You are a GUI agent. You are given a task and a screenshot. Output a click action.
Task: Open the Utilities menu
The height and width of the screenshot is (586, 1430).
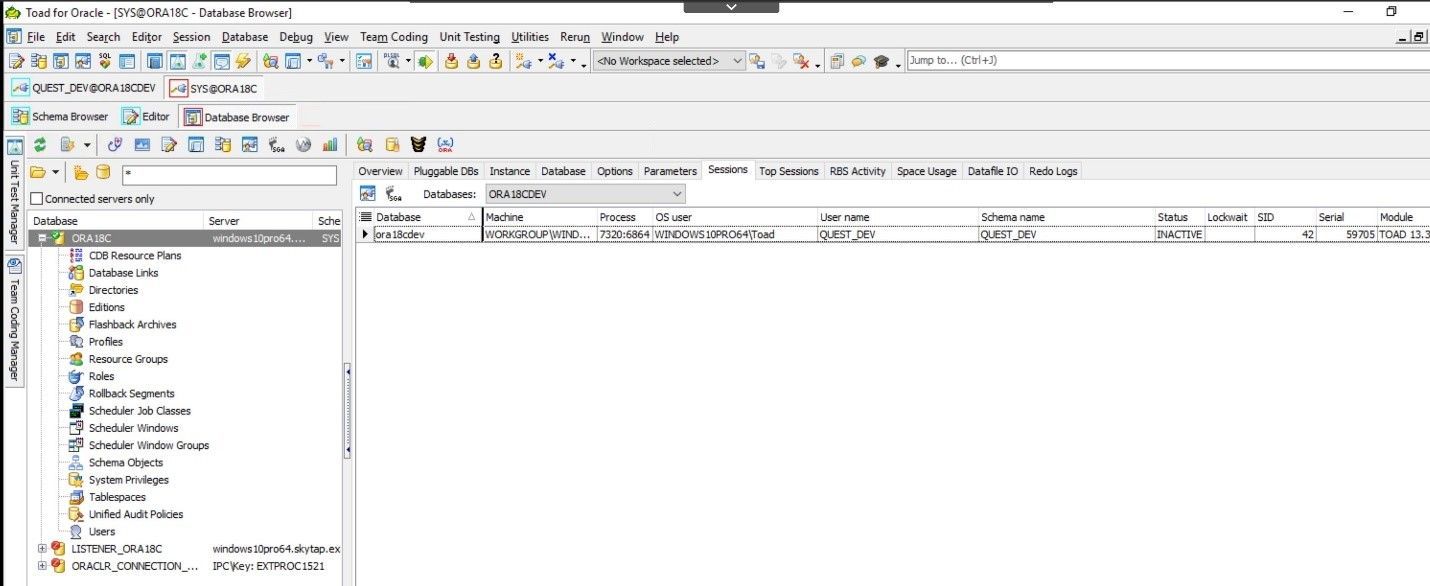click(x=530, y=37)
